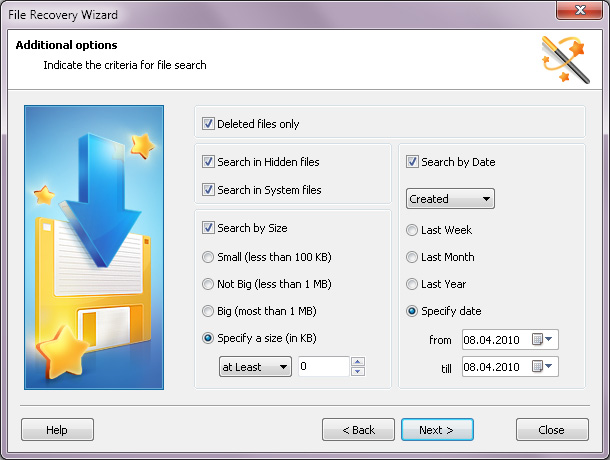Viewport: 610px width, 460px height.
Task: Decrease size value with down spinner arrow
Action: pos(358,371)
